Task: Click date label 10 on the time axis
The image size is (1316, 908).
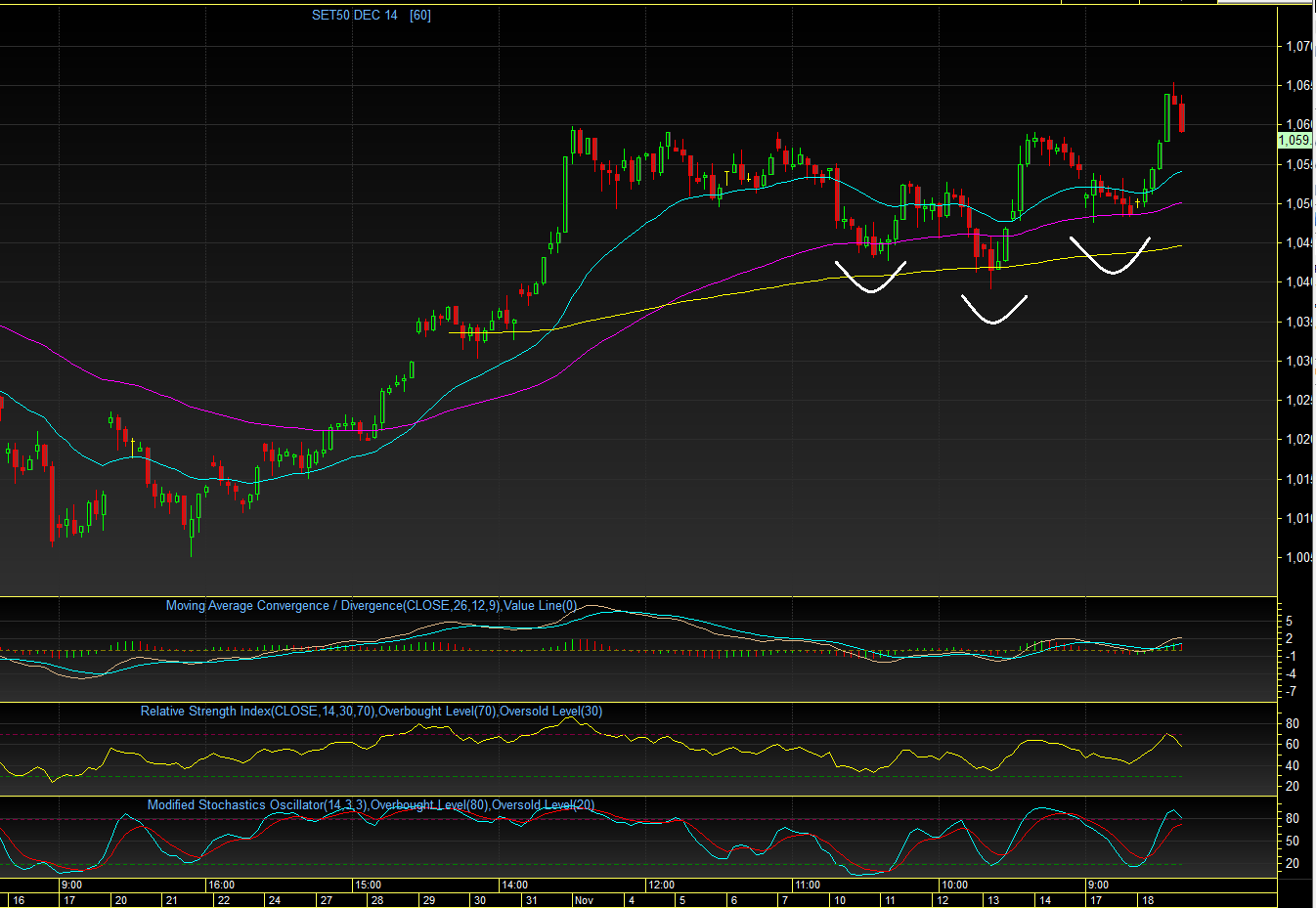Action: pyautogui.click(x=840, y=900)
